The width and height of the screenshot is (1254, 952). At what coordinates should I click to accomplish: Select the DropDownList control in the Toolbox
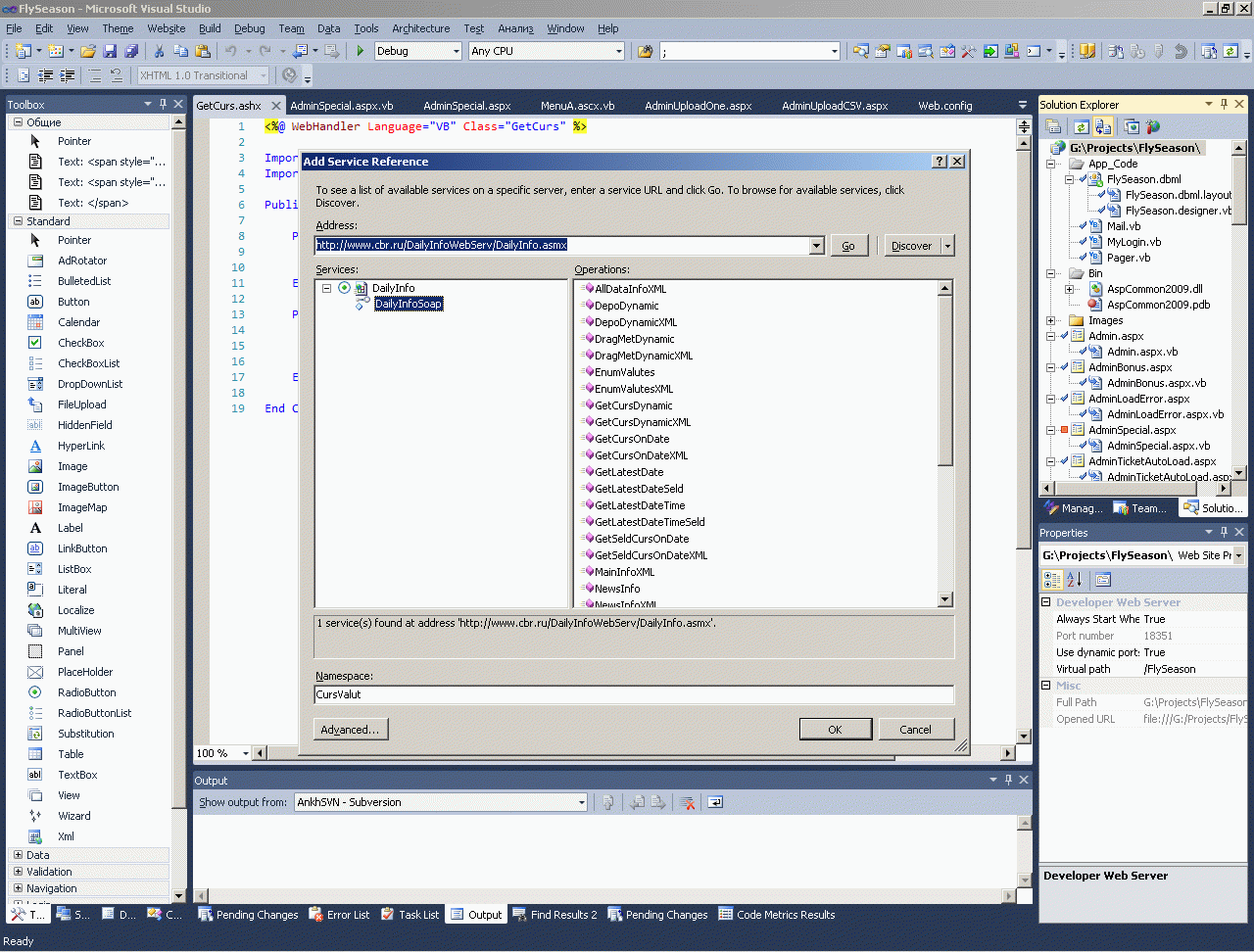tap(90, 384)
